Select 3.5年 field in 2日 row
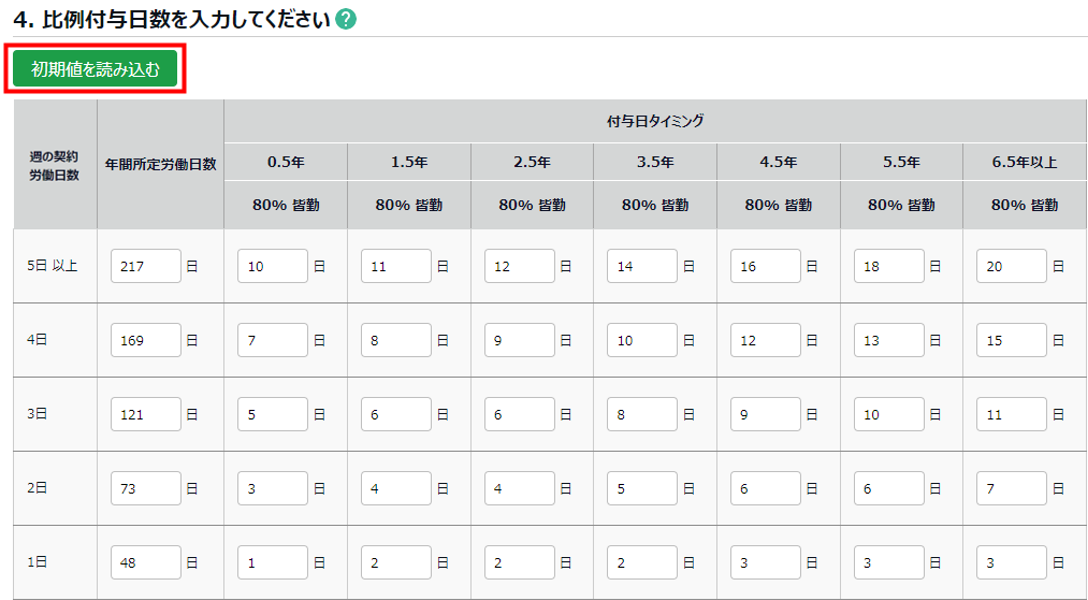1088x600 pixels. tap(643, 488)
